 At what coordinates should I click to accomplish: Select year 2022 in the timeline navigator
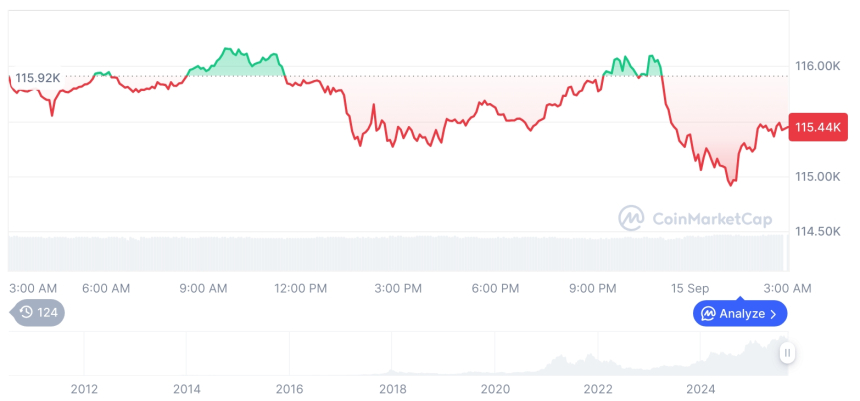pyautogui.click(x=598, y=388)
